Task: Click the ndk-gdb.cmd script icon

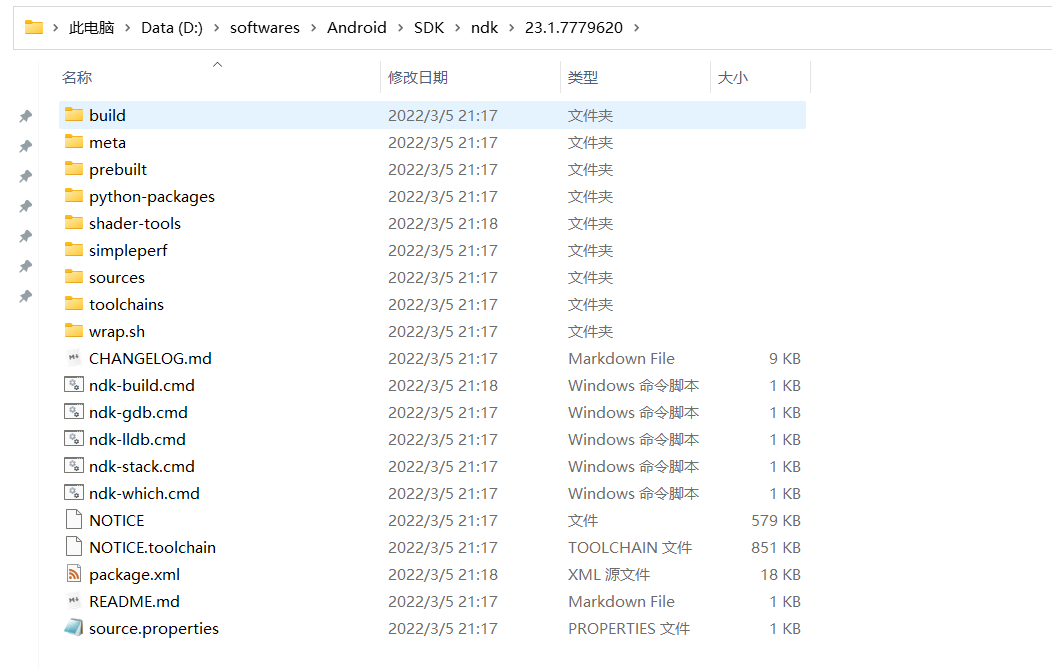Action: (74, 411)
